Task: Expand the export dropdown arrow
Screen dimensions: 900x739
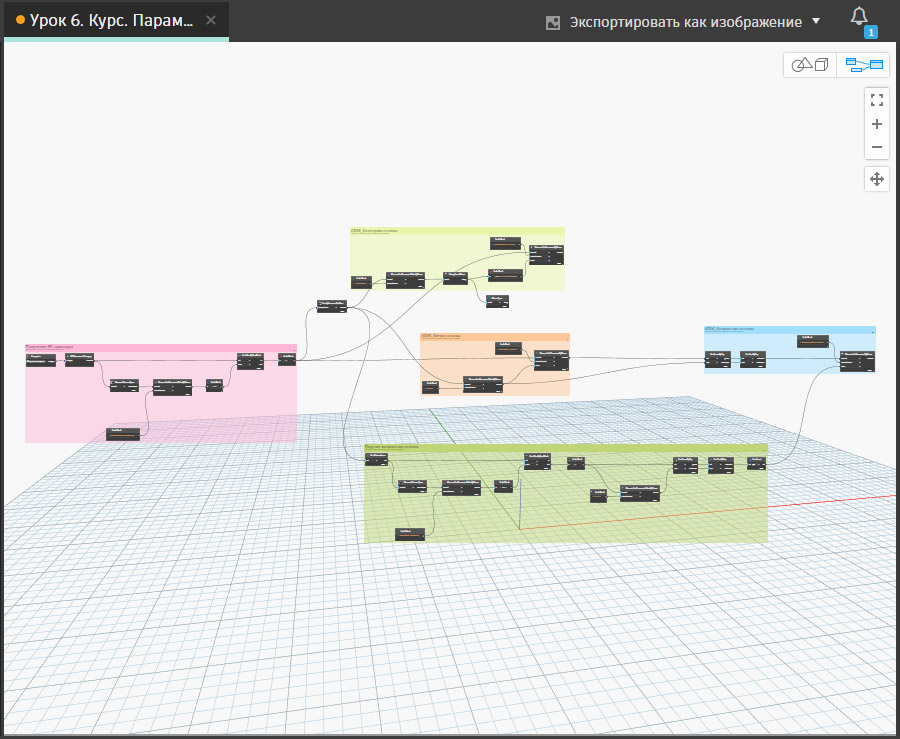Action: click(816, 22)
